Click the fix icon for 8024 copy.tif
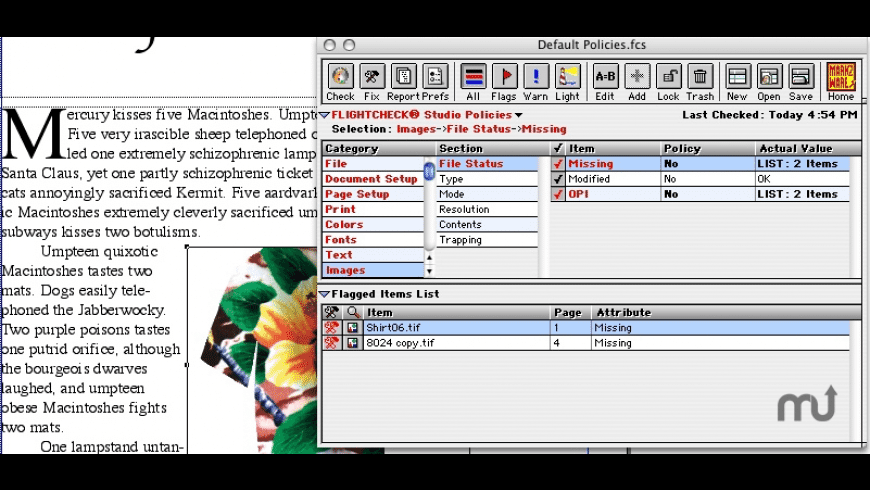Viewport: 870px width, 490px height. [x=332, y=343]
